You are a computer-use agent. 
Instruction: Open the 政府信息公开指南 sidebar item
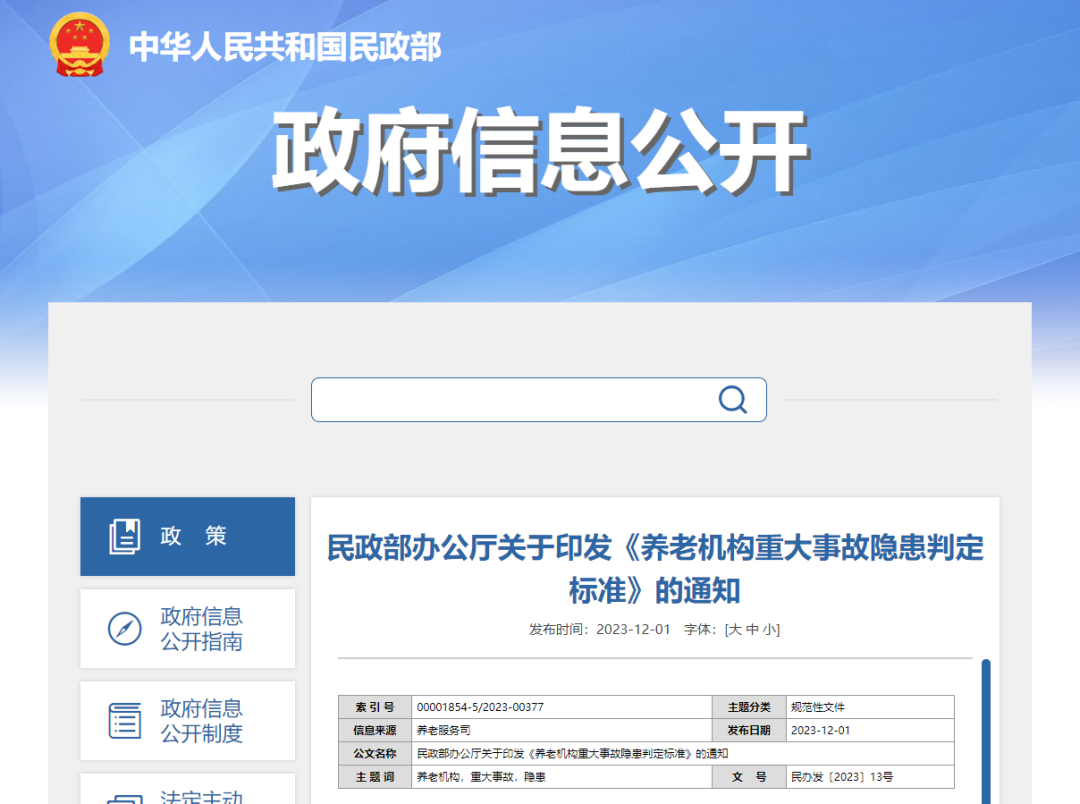(201, 629)
